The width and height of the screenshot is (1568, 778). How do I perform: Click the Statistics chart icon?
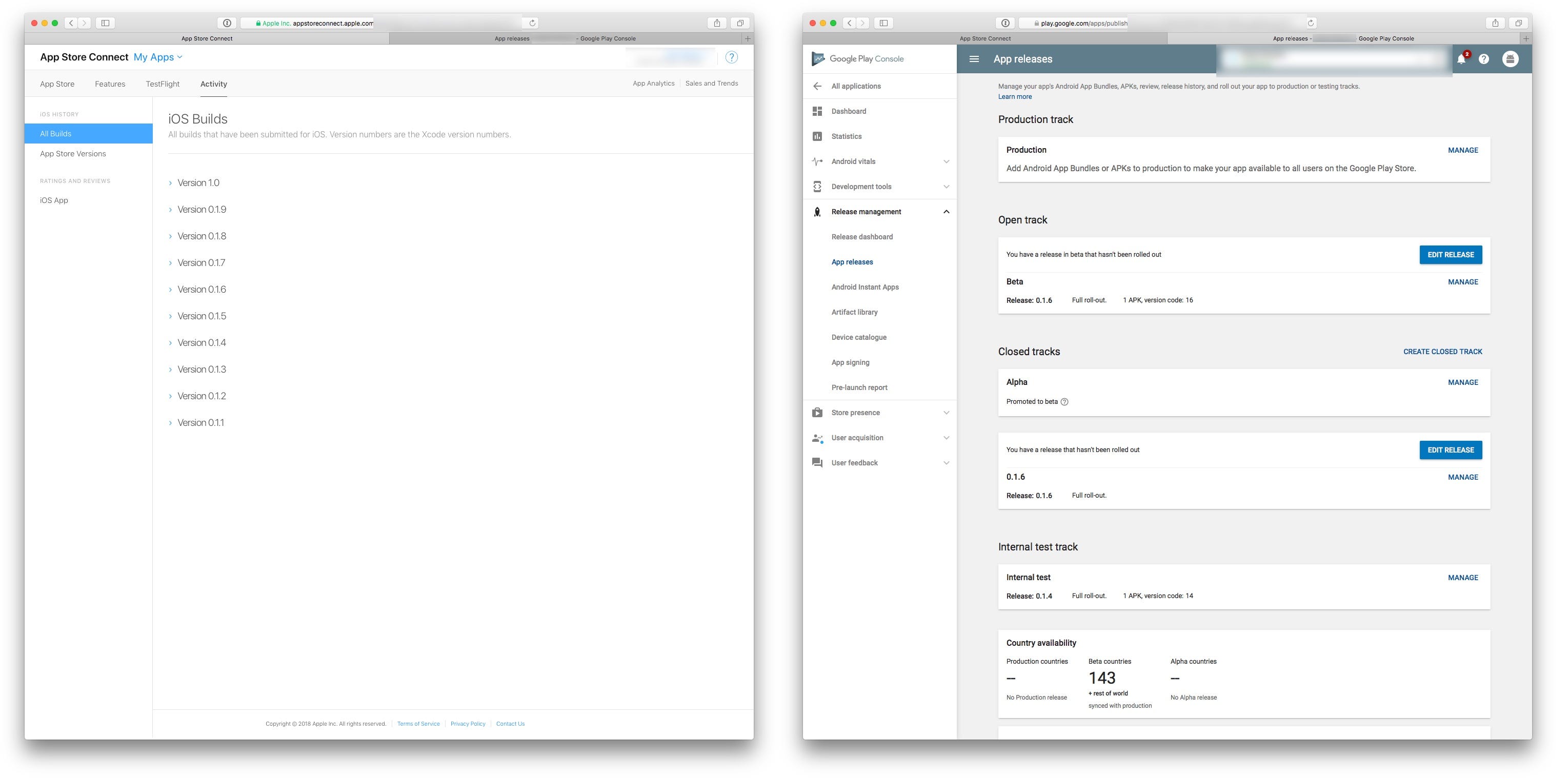pyautogui.click(x=817, y=136)
